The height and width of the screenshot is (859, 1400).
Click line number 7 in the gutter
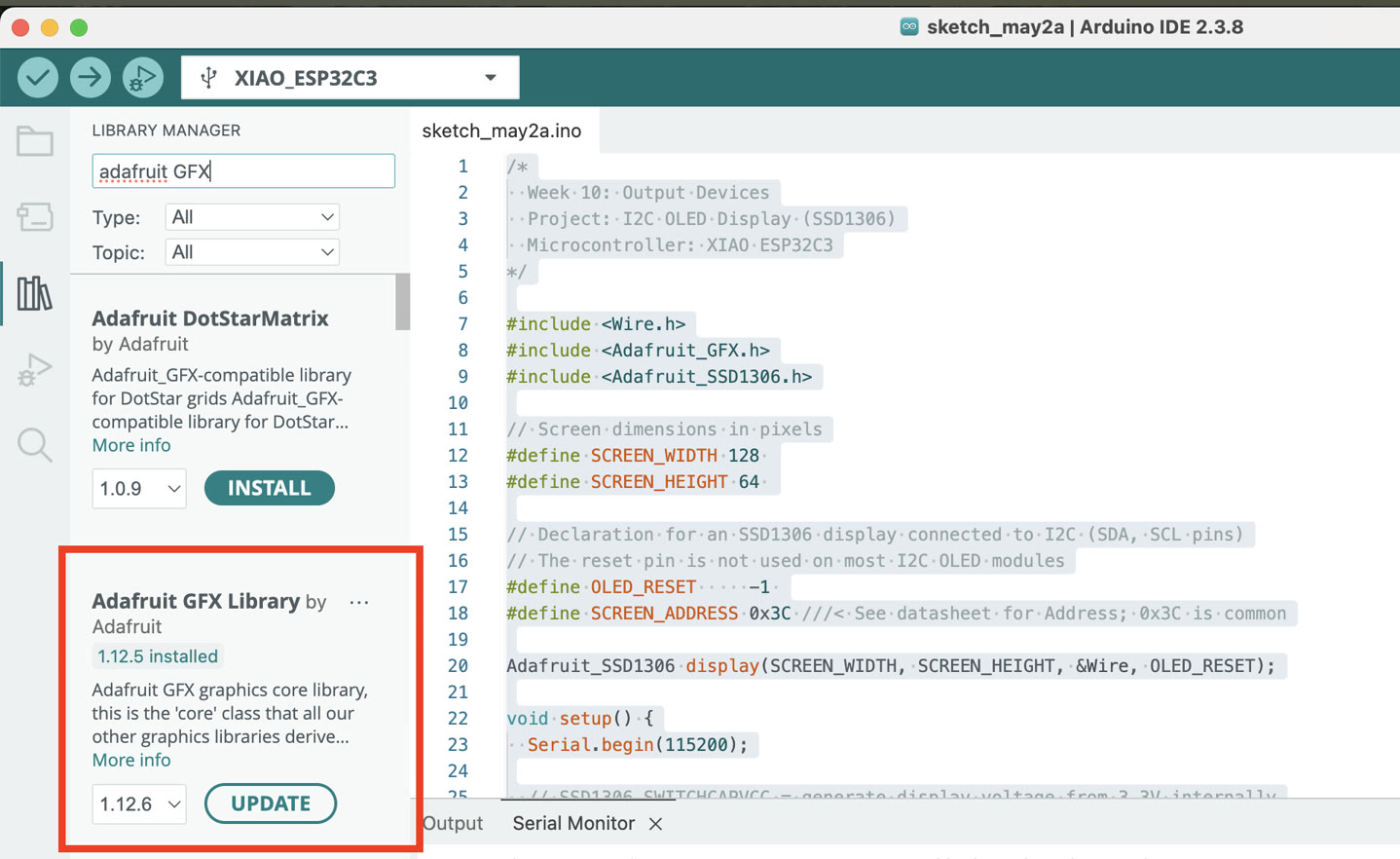[x=462, y=324]
